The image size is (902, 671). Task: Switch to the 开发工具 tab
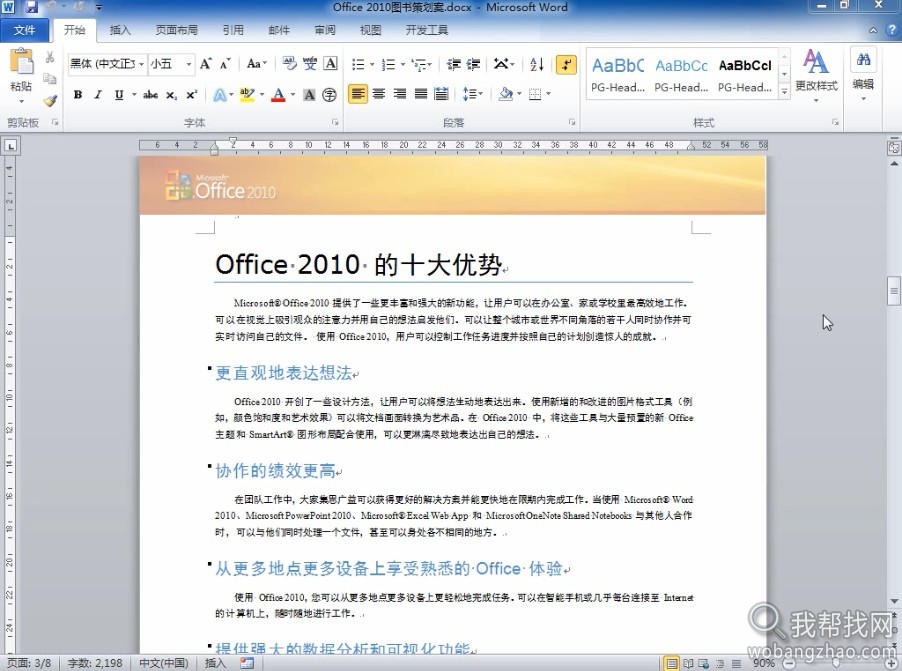tap(426, 30)
